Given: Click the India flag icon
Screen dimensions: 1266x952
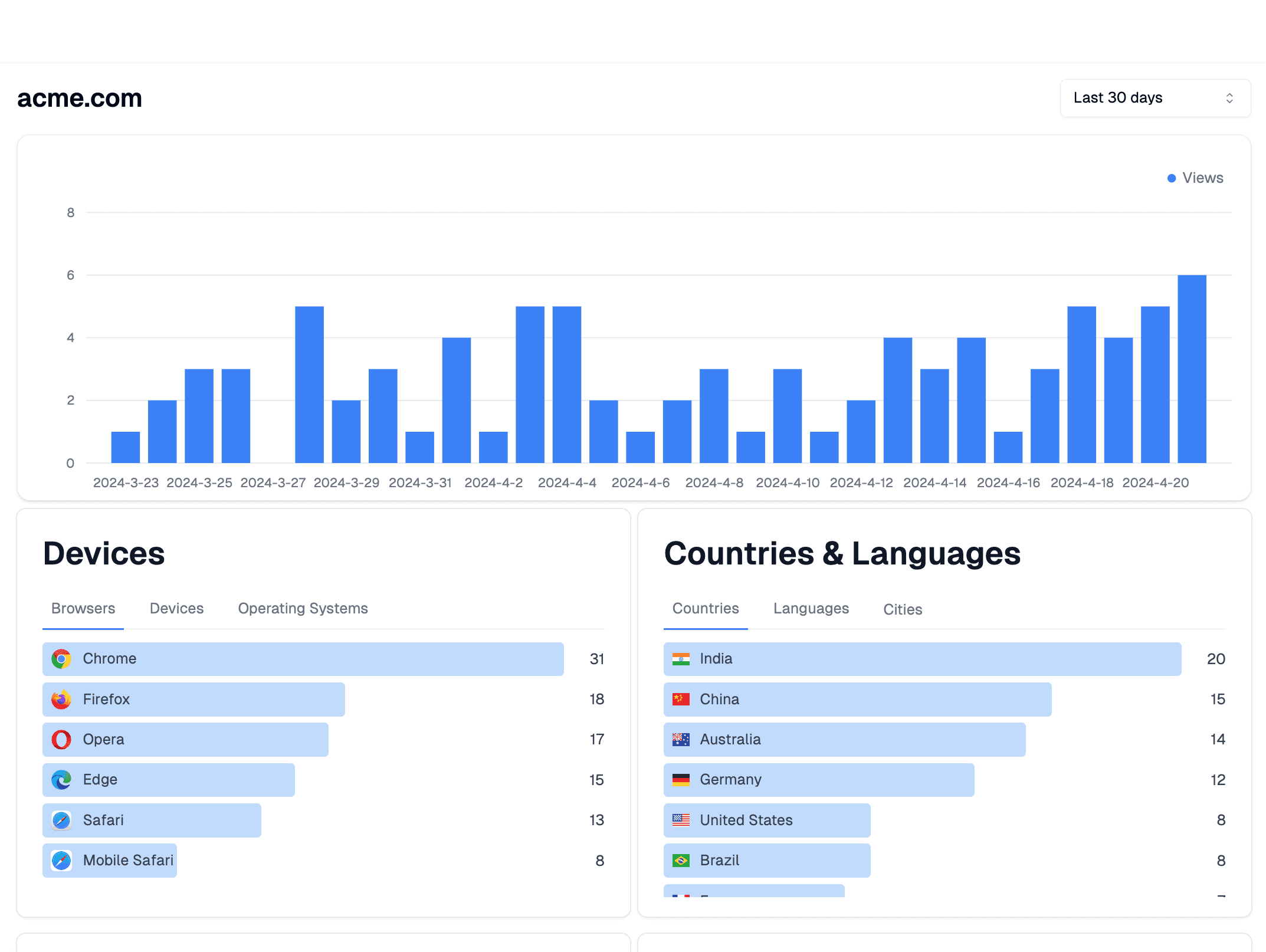Looking at the screenshot, I should [681, 659].
